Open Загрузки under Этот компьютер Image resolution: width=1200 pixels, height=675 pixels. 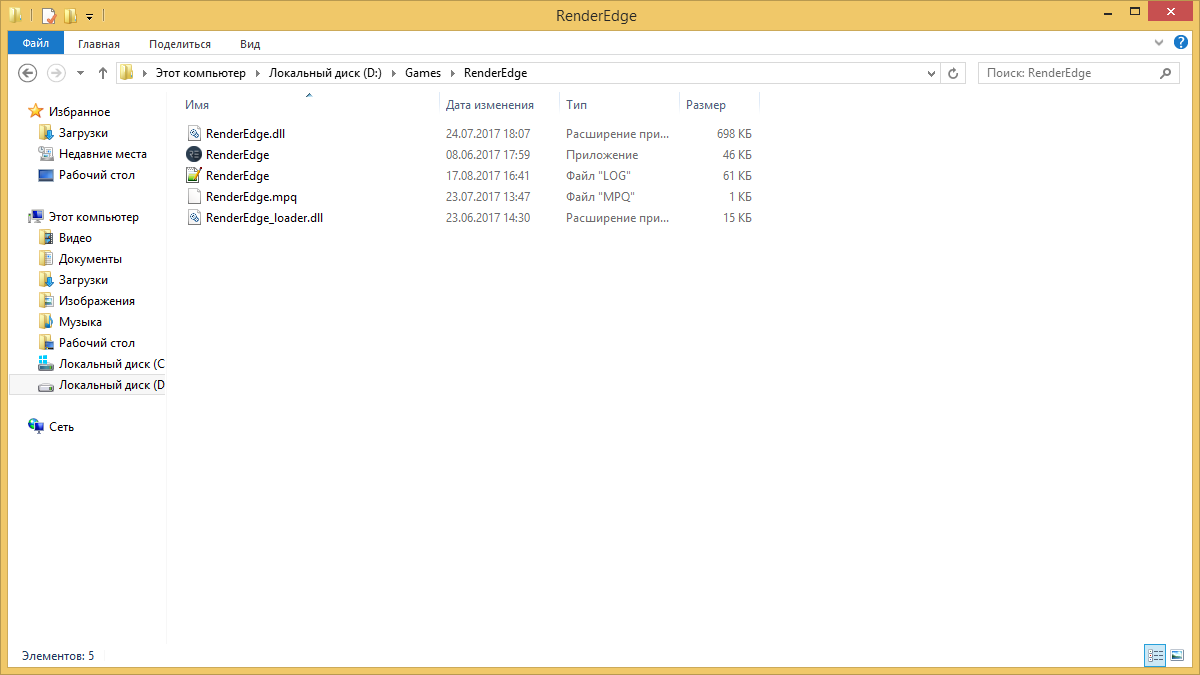[x=83, y=280]
